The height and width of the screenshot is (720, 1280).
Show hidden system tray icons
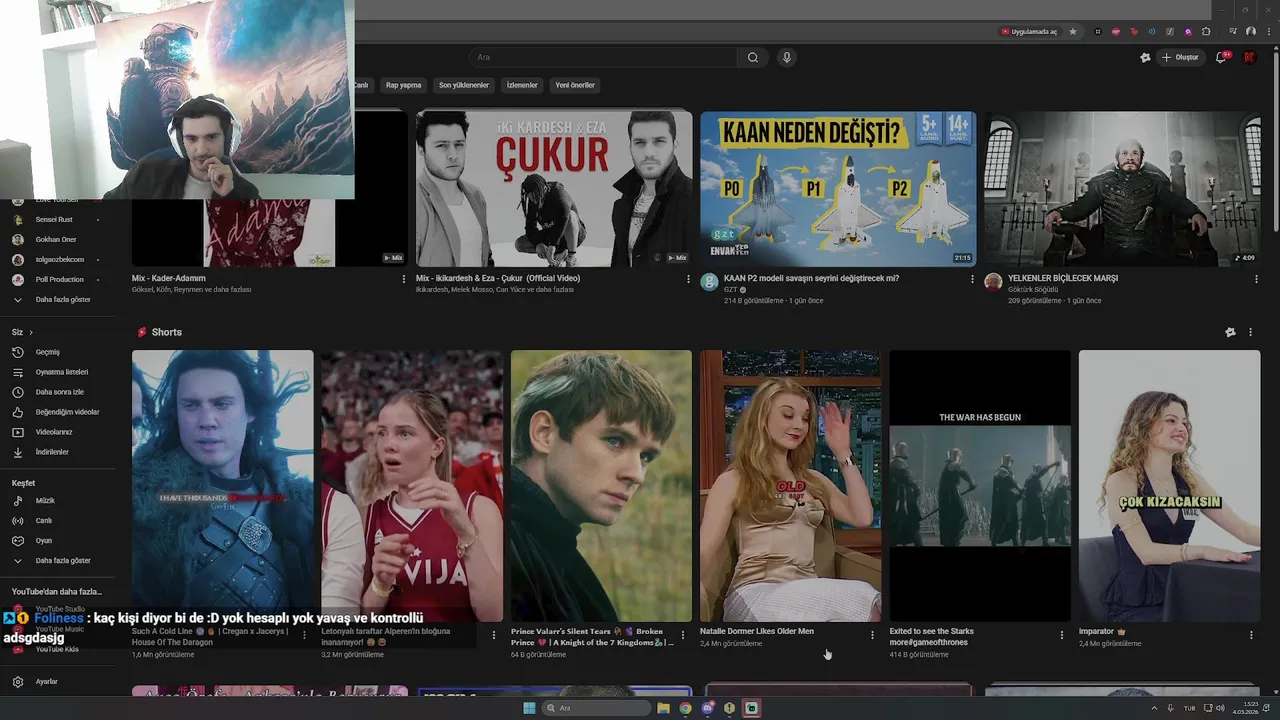[1154, 708]
